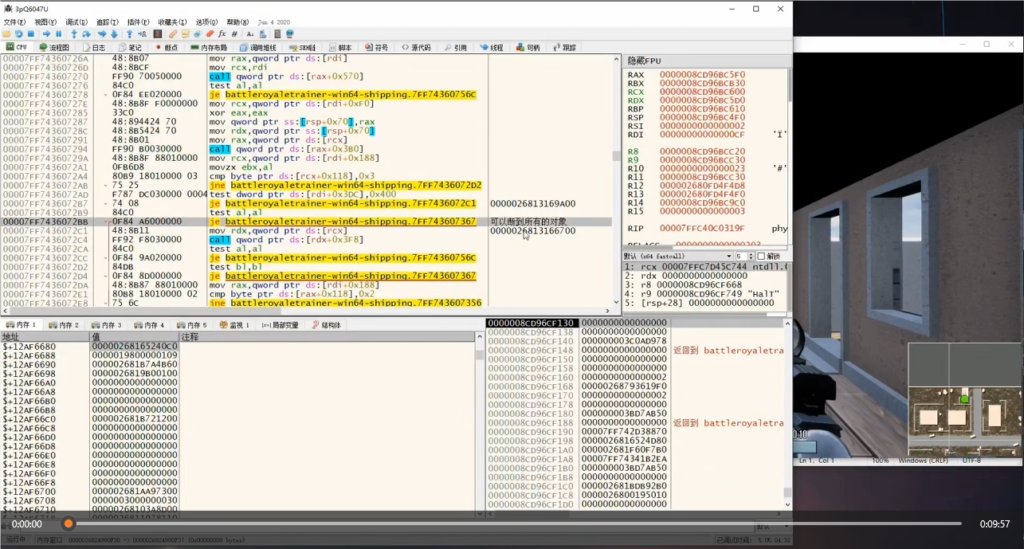Switch to the 断点 breakpoints tab
The height and width of the screenshot is (549, 1024).
[166, 47]
